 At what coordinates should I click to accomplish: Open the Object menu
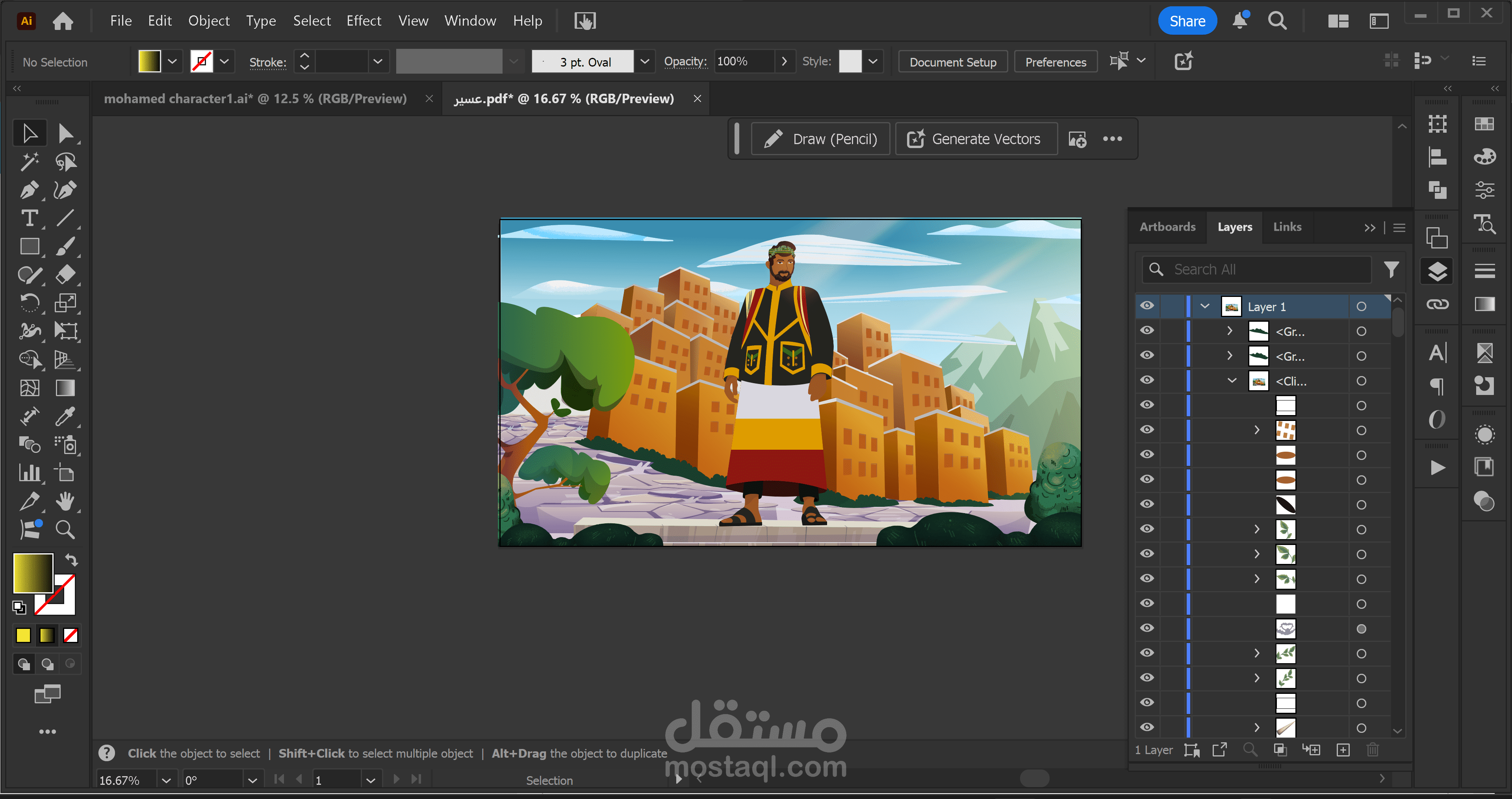pos(209,21)
